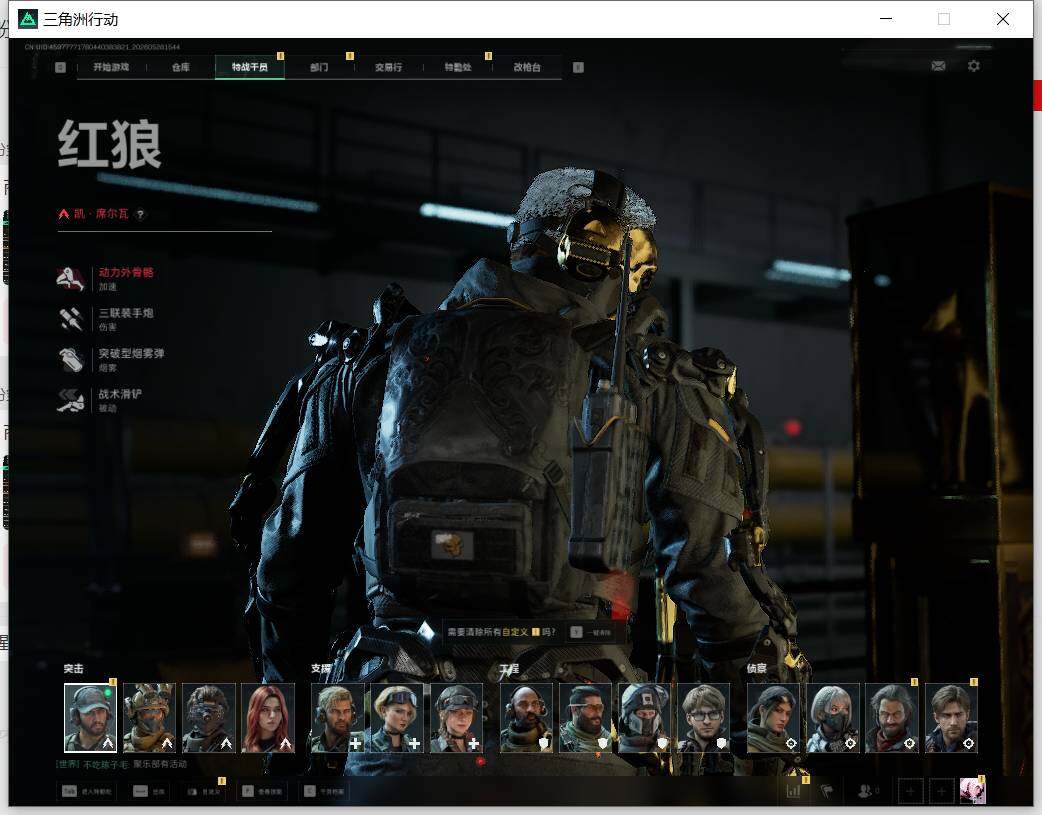Click the flag icon in bottom bar
Screen dimensions: 1042x815
[827, 791]
